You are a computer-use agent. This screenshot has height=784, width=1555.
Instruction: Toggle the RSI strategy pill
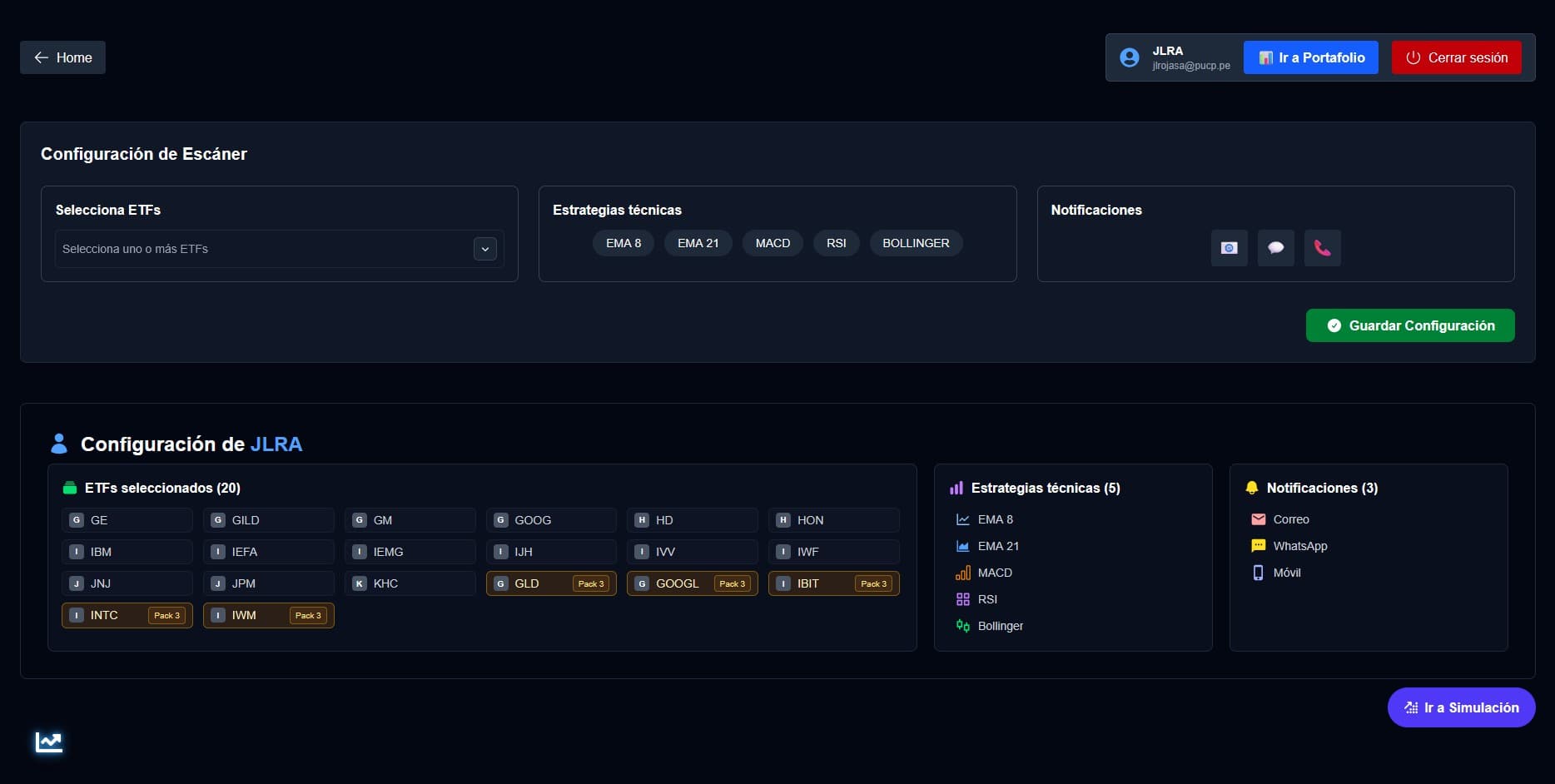click(x=836, y=243)
